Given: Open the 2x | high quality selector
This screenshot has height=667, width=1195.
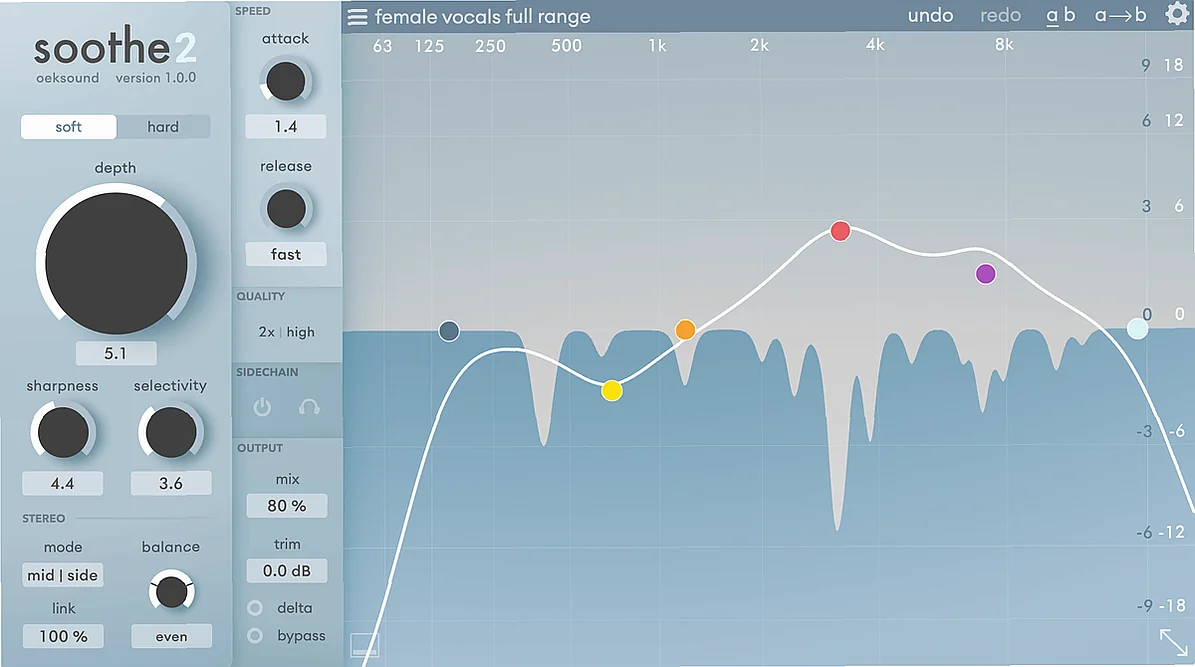Looking at the screenshot, I should point(286,332).
